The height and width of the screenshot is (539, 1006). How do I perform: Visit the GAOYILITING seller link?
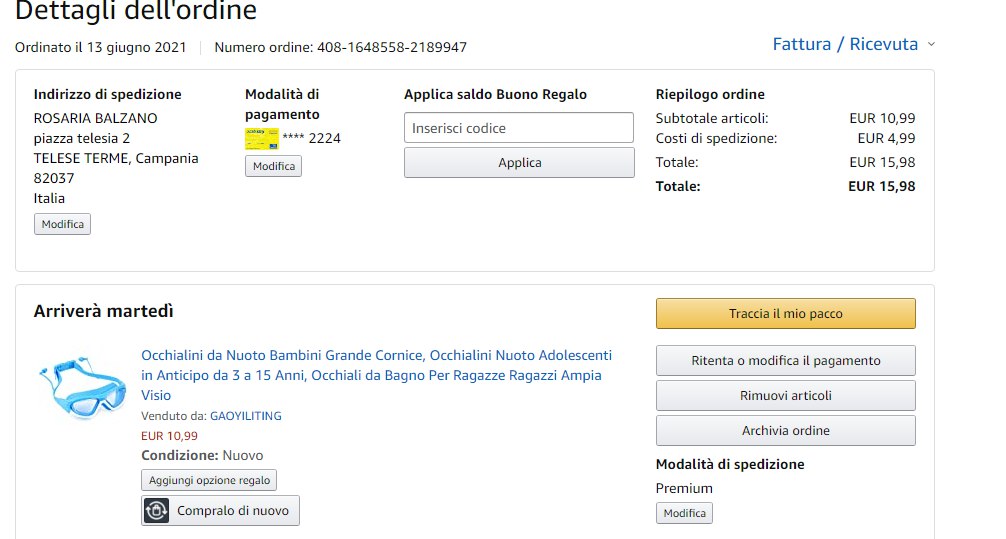(245, 416)
